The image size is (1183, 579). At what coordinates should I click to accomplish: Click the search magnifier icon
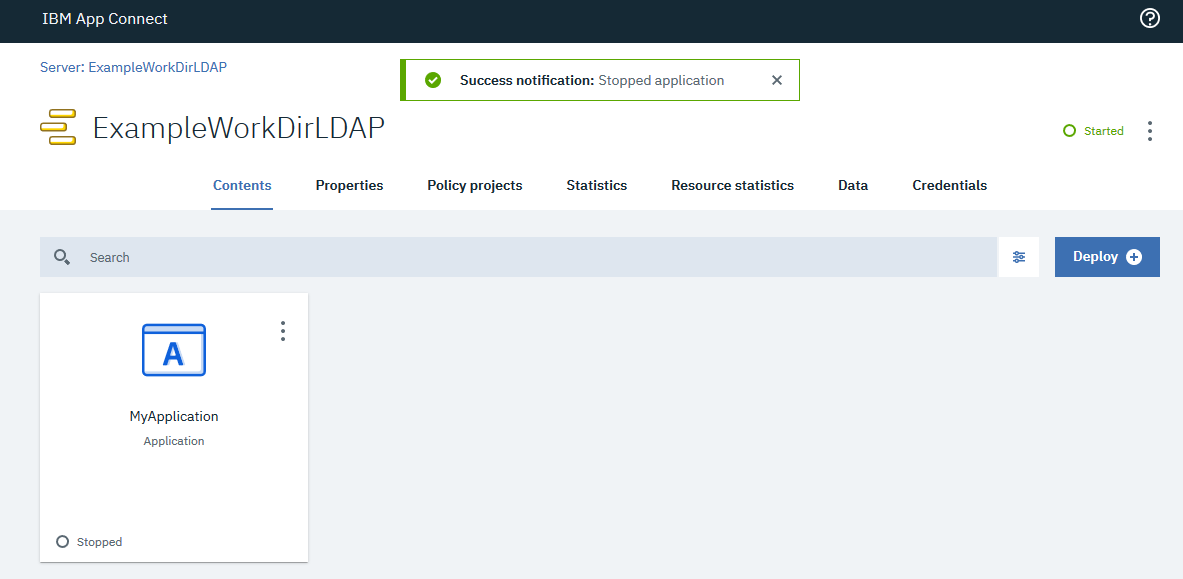62,257
